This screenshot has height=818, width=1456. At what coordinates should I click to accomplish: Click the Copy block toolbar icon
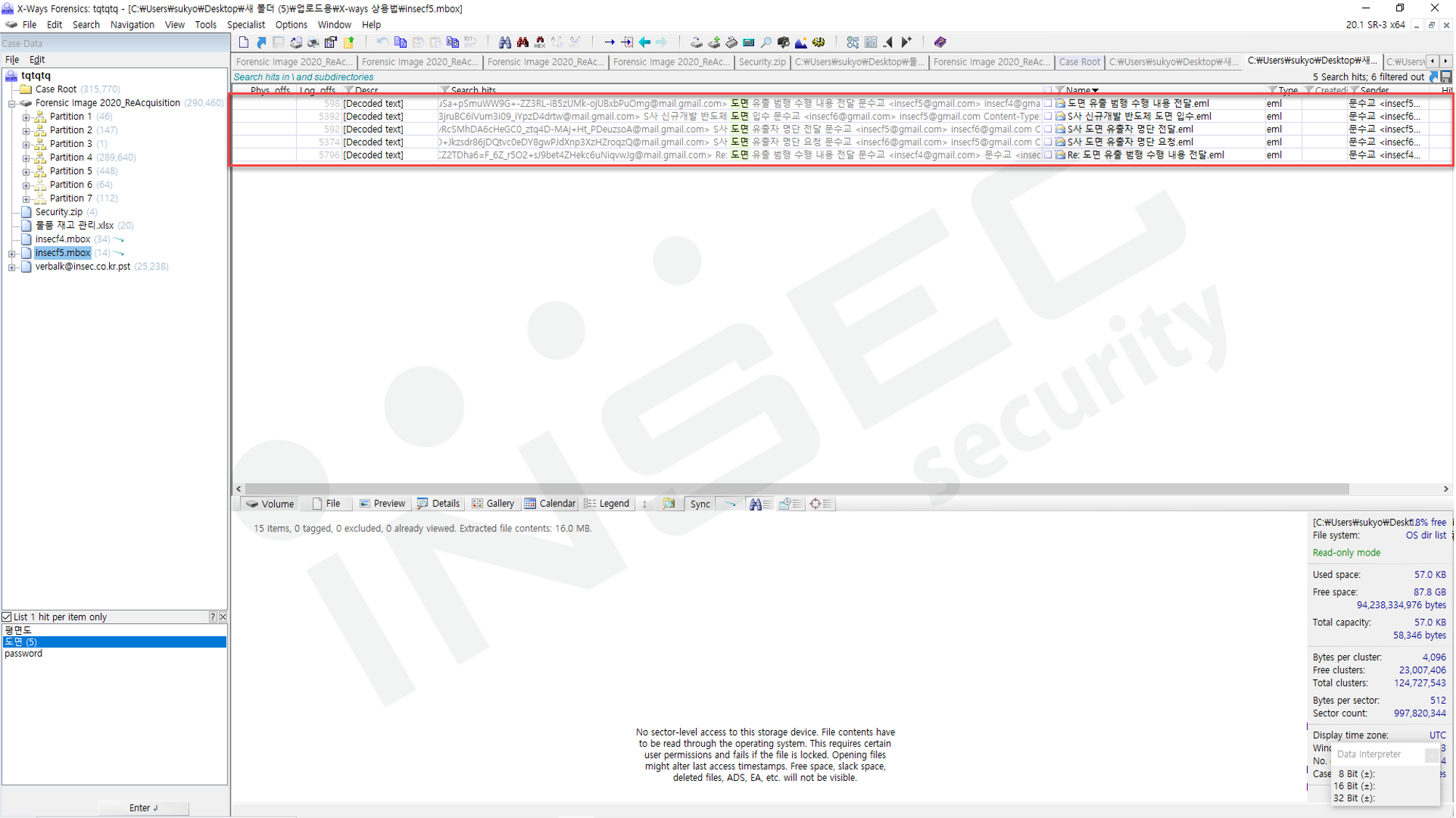[400, 42]
